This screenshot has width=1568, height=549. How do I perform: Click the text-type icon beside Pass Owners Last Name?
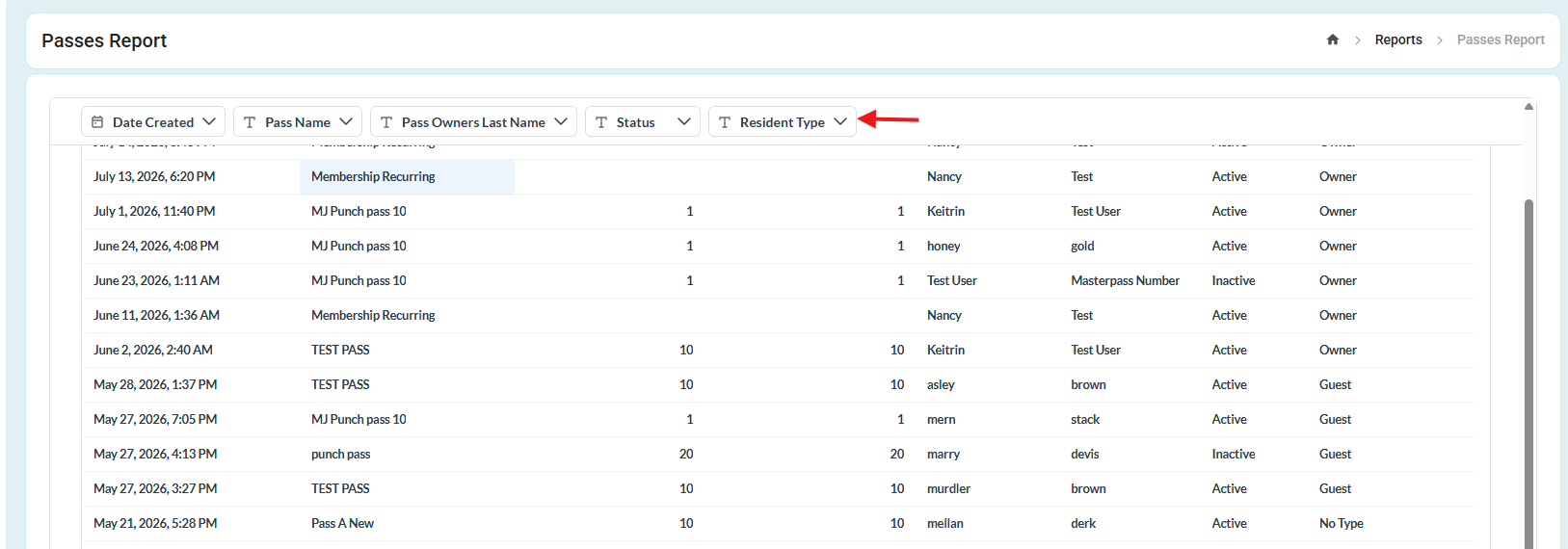point(386,122)
